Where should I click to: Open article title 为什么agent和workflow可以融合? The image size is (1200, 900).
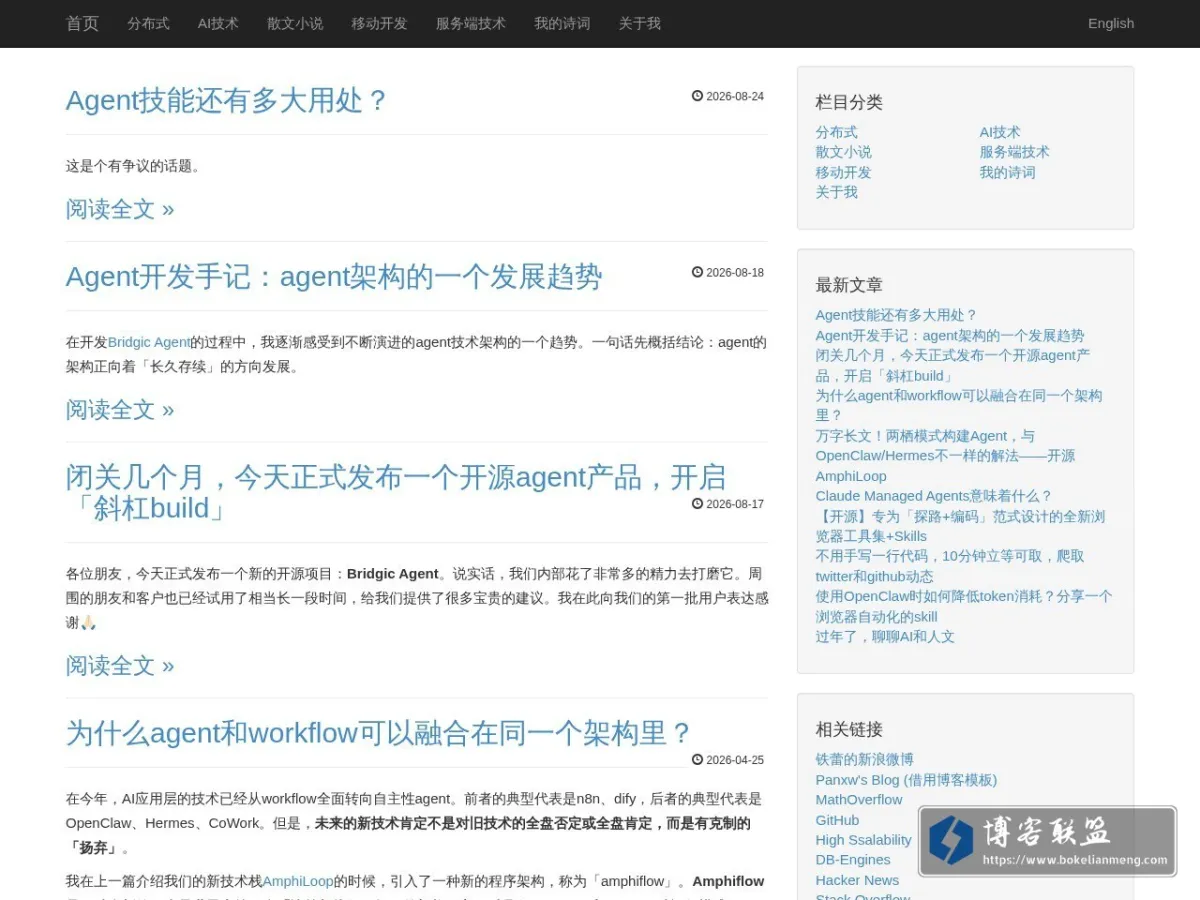click(x=380, y=732)
